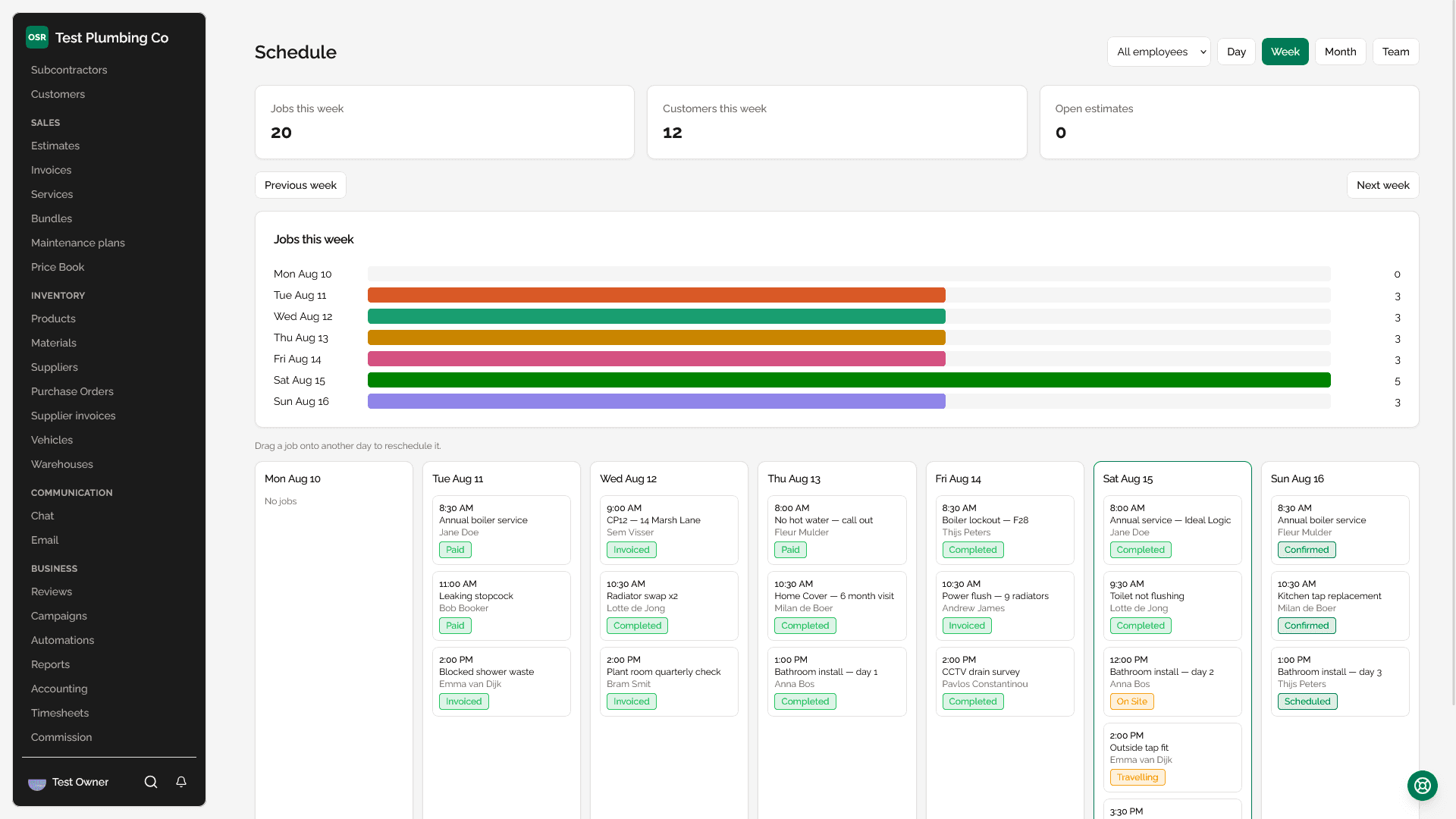Open the Home Cover 6 month visit job
1456x819 pixels.
(836, 606)
